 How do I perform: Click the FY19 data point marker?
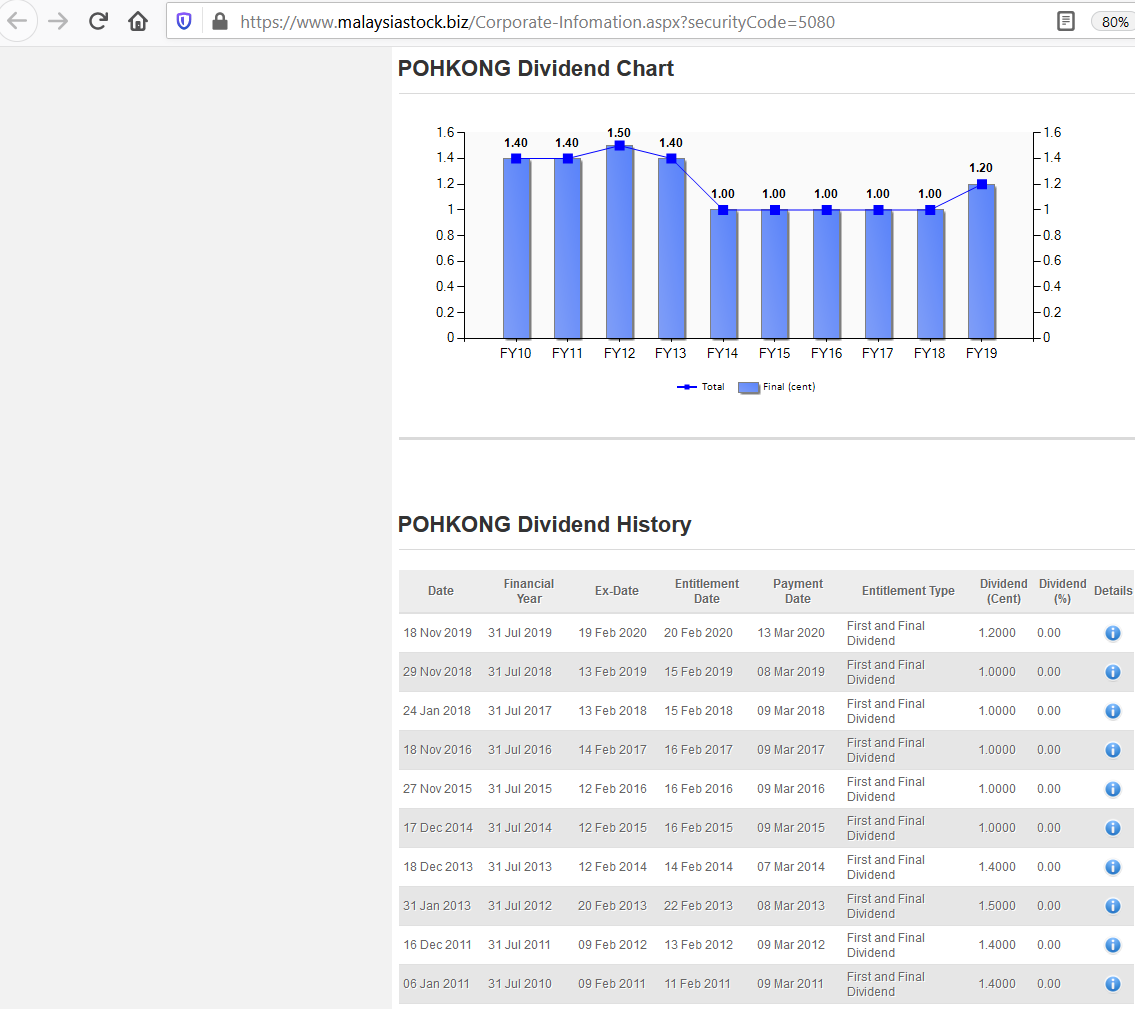coord(982,184)
